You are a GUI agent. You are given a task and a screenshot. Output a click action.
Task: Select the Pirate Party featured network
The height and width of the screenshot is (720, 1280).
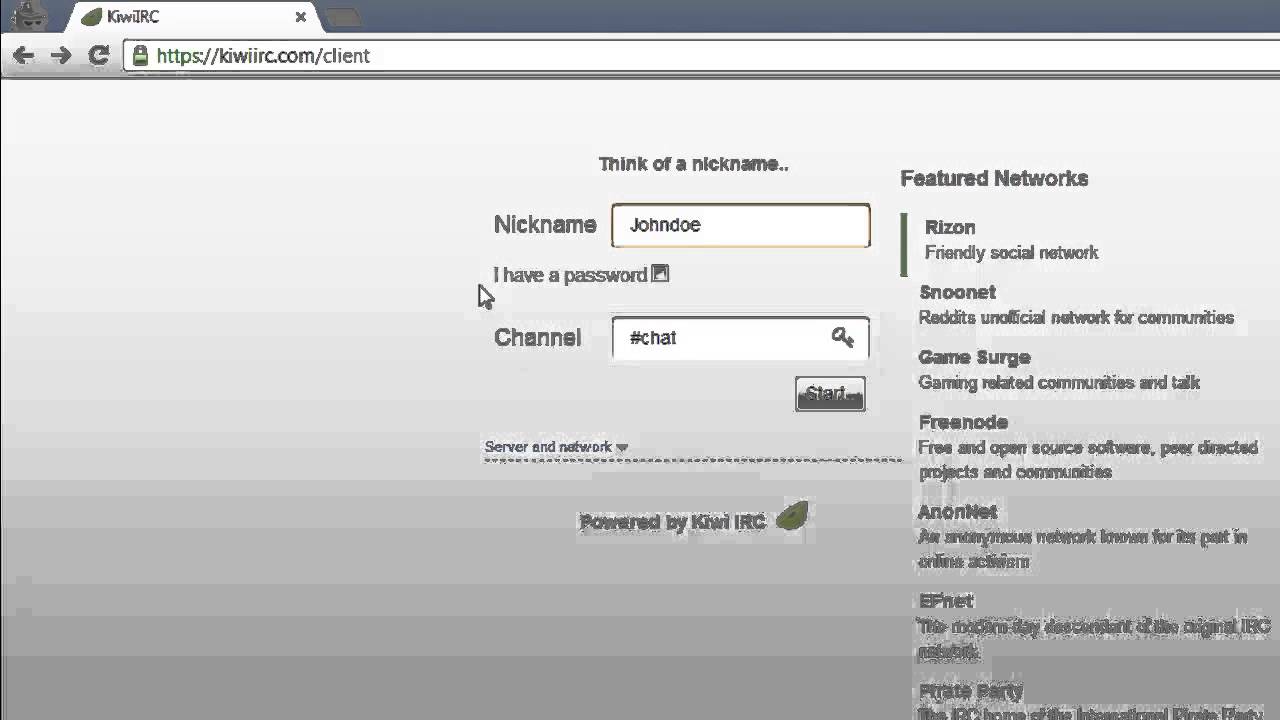click(x=971, y=691)
